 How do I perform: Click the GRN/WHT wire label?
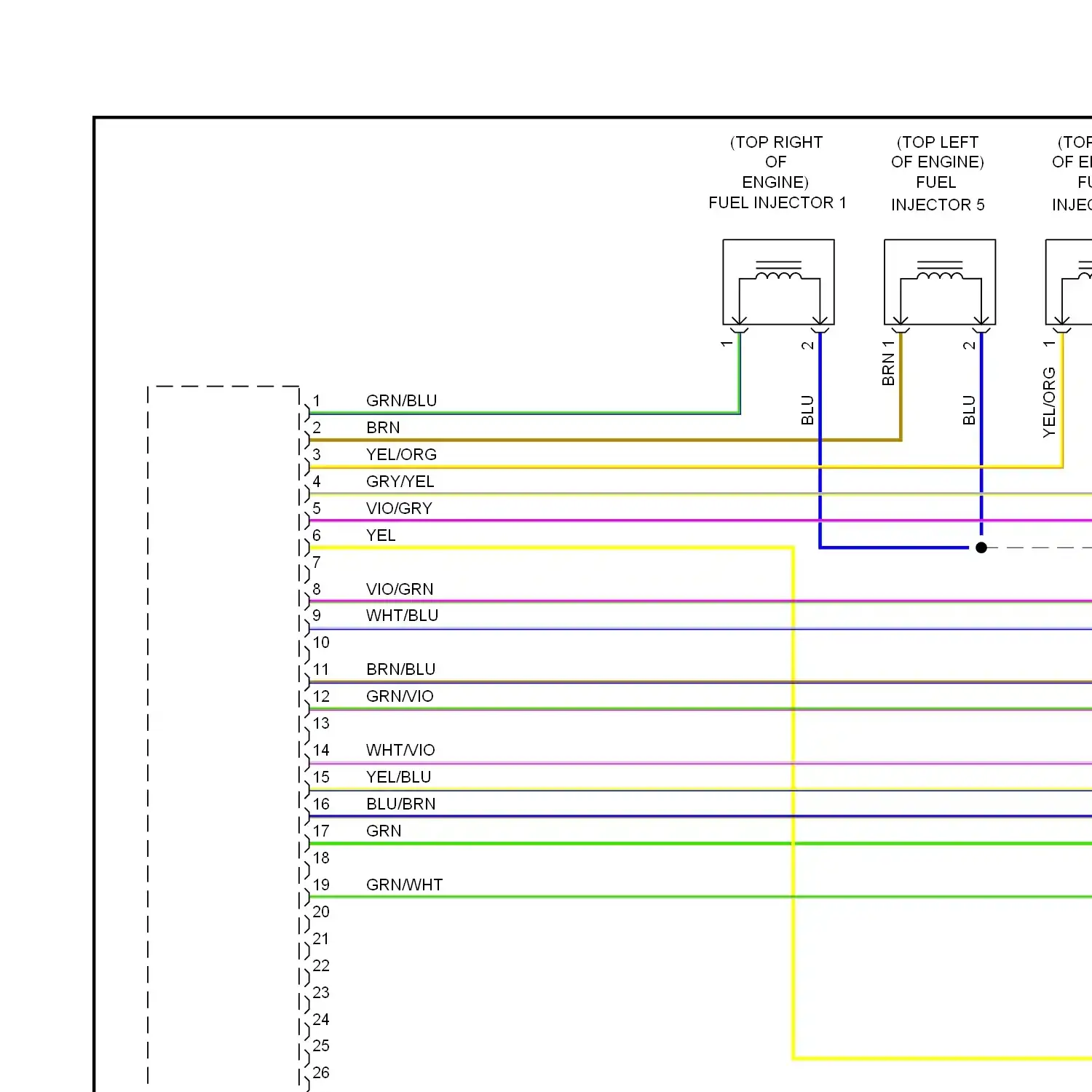[x=404, y=885]
